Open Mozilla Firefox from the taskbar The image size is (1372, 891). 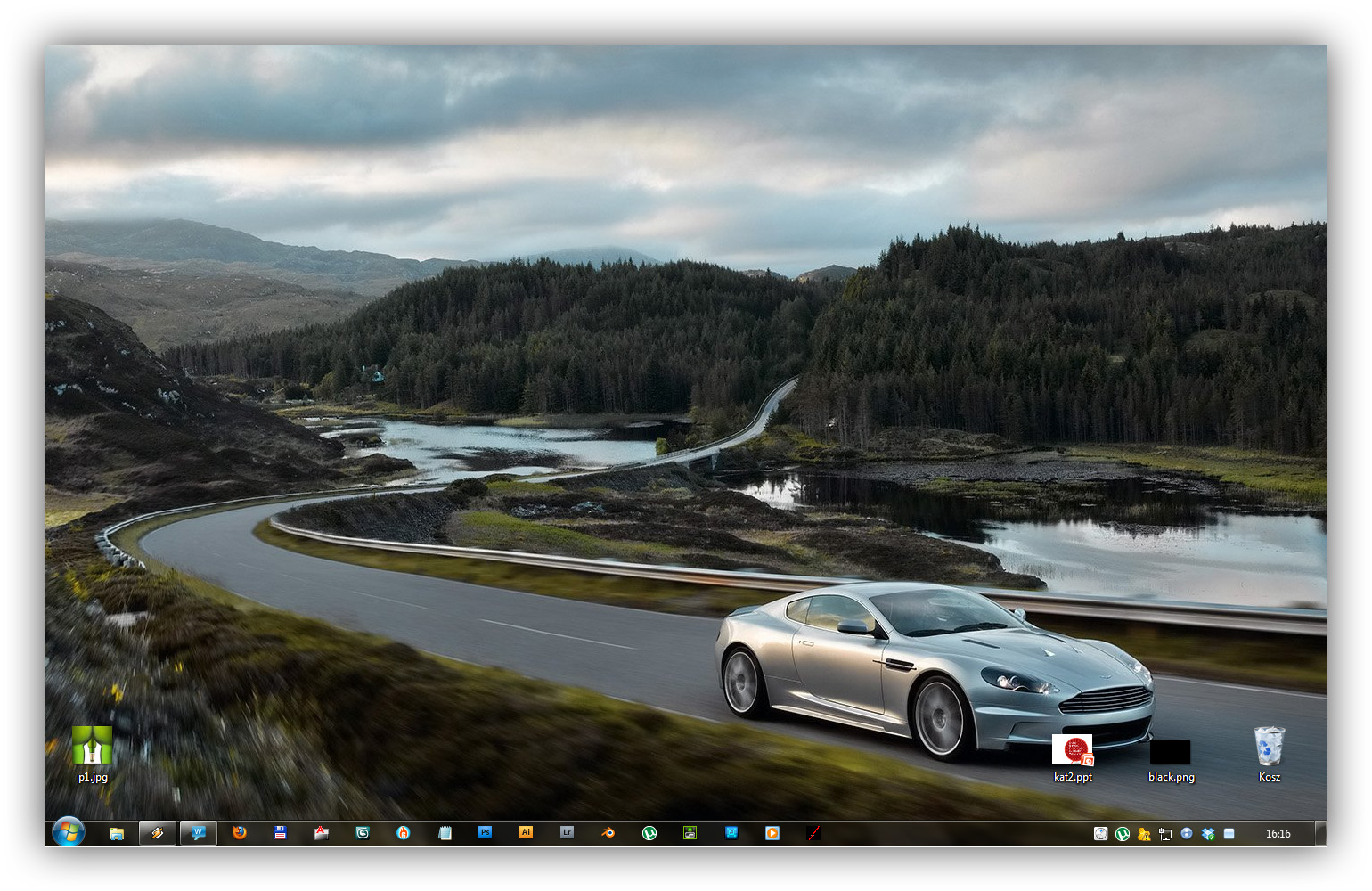click(x=239, y=833)
